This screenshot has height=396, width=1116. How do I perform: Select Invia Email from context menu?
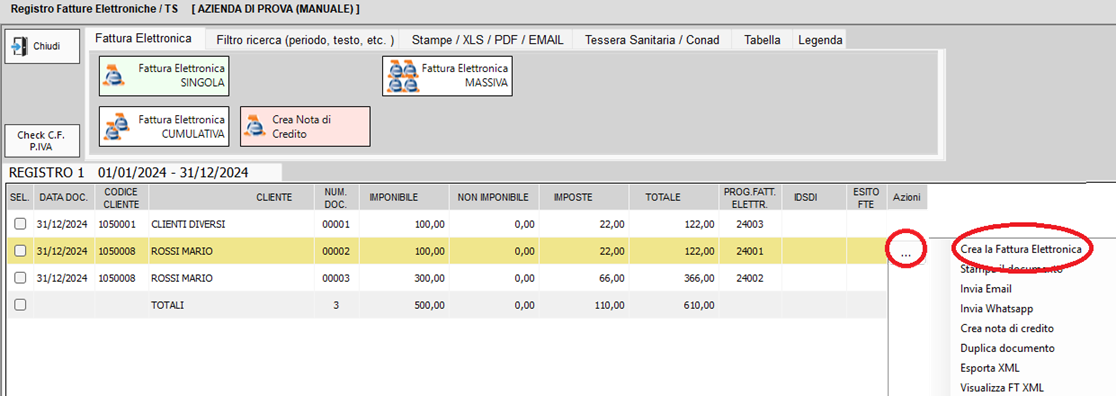(986, 289)
